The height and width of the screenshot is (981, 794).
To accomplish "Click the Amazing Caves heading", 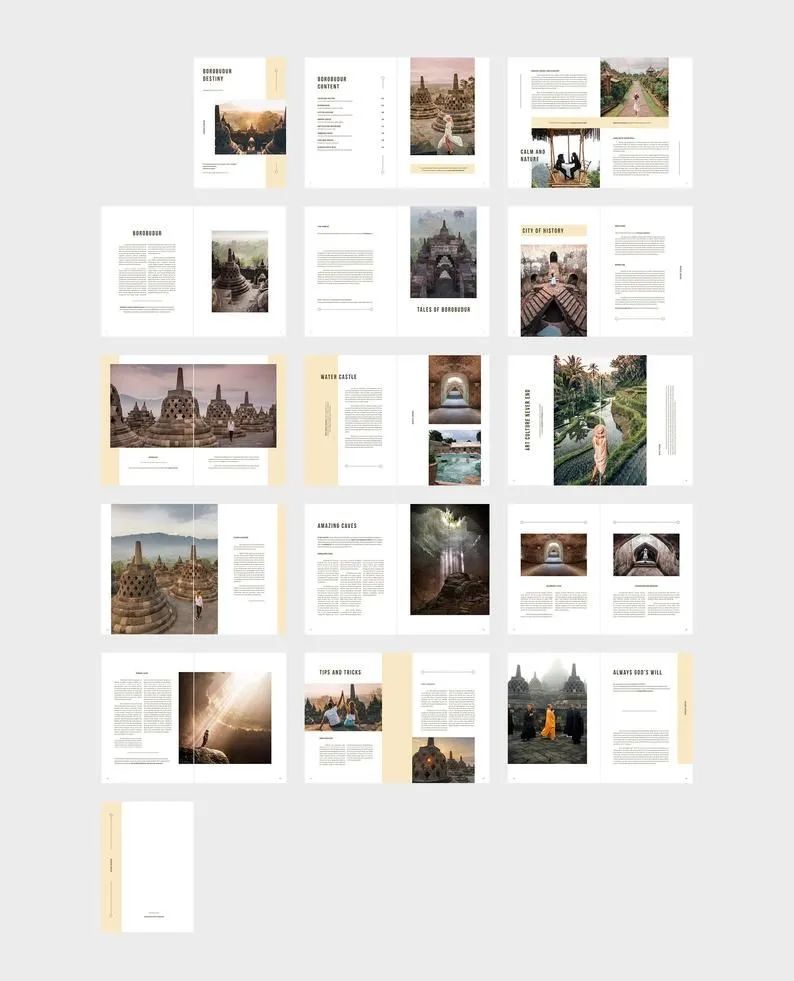I will coord(337,526).
